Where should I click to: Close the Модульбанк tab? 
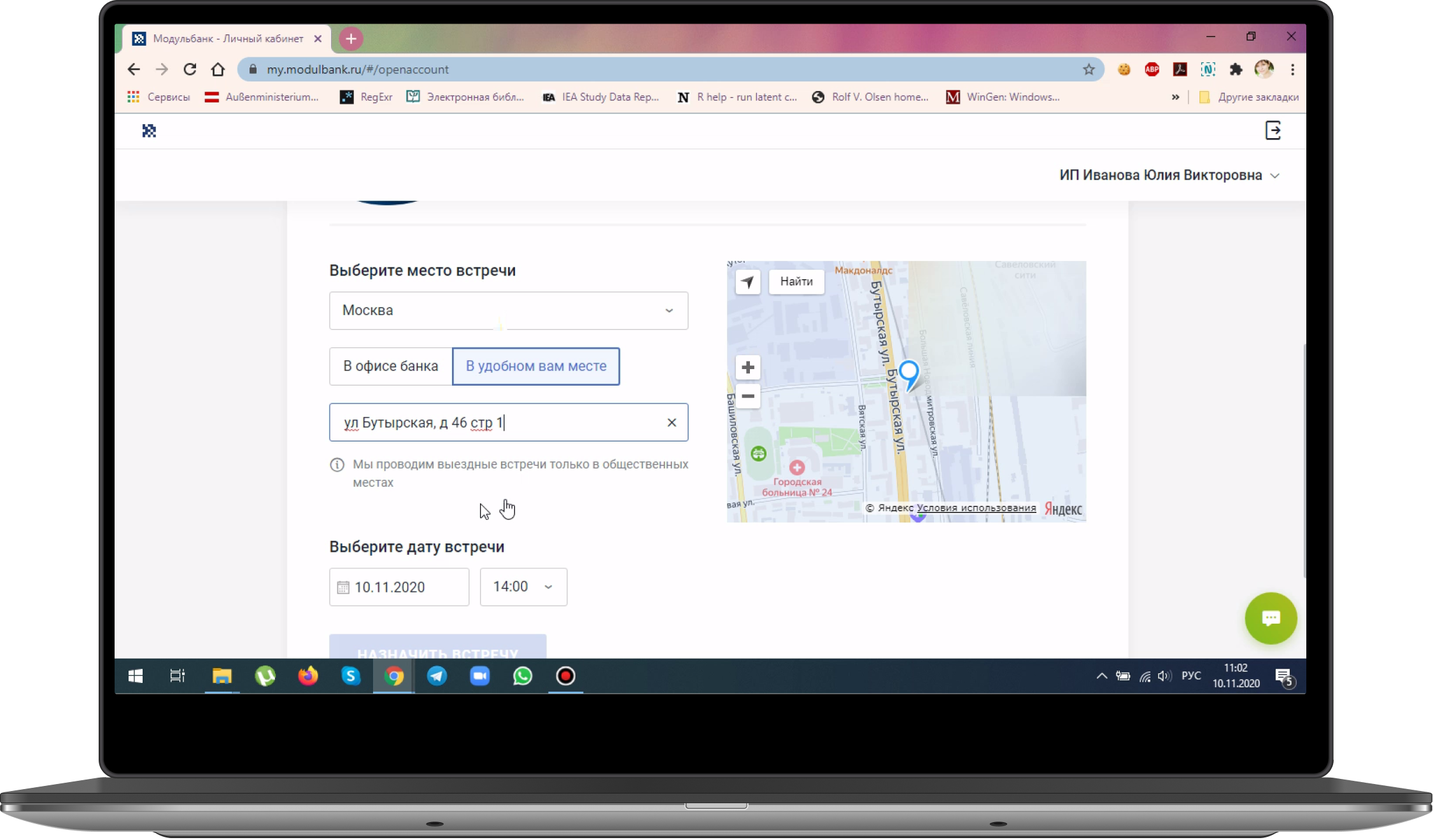tap(318, 39)
